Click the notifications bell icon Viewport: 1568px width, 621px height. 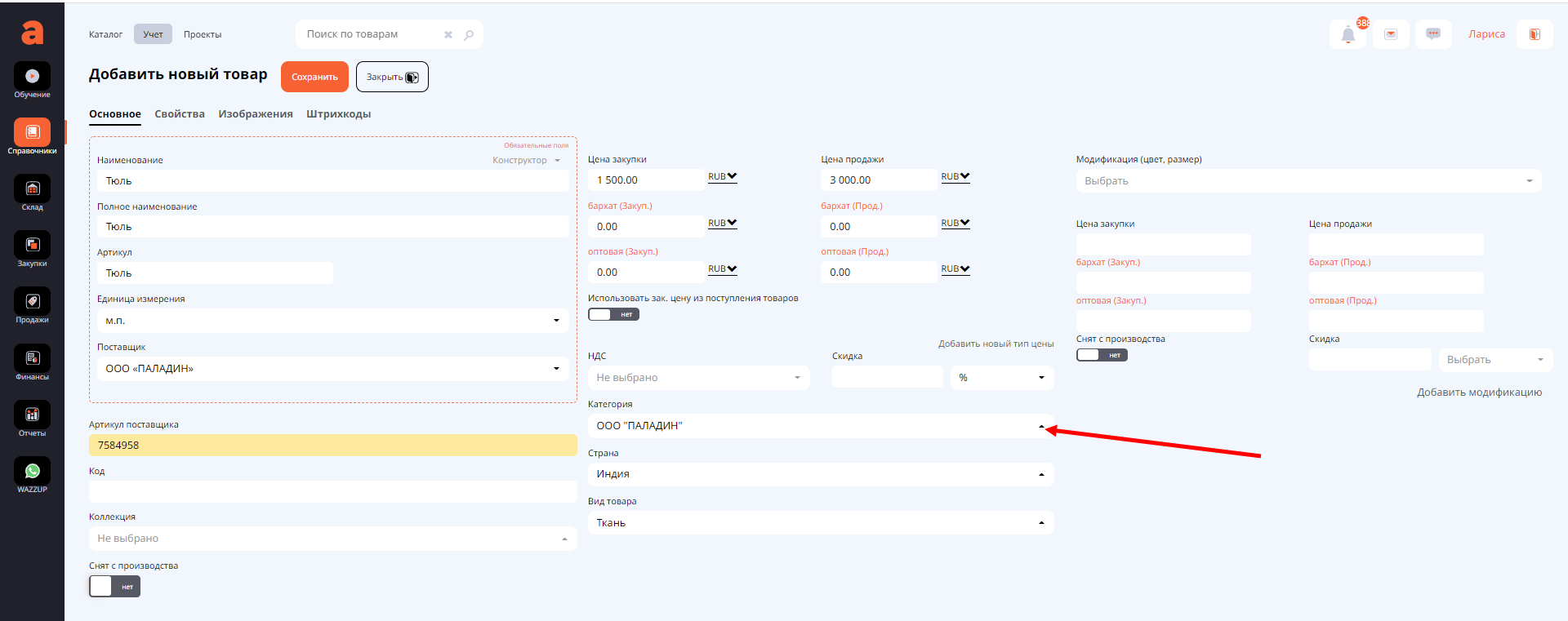[1347, 34]
